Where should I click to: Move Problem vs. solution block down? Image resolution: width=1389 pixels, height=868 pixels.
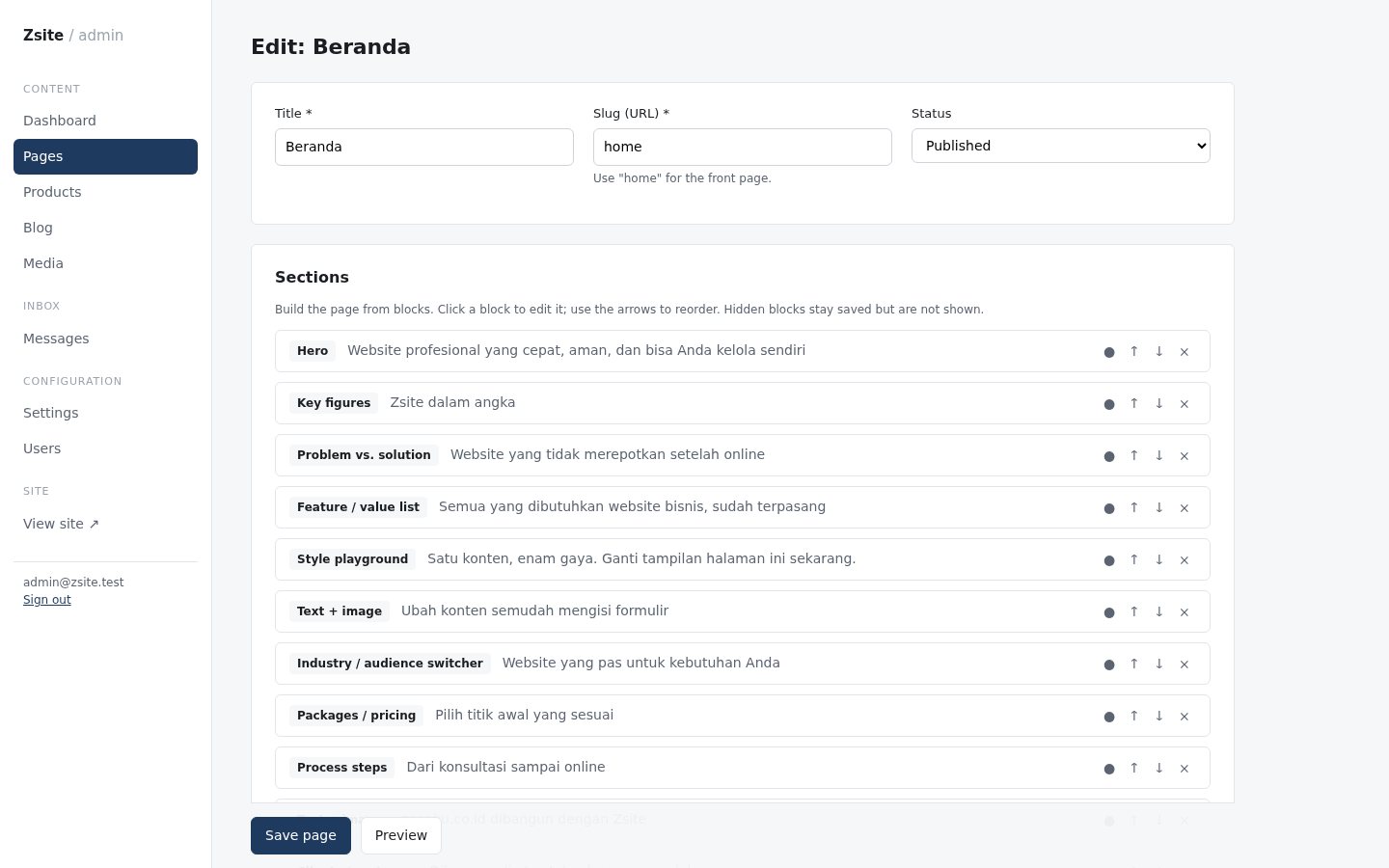1159,455
